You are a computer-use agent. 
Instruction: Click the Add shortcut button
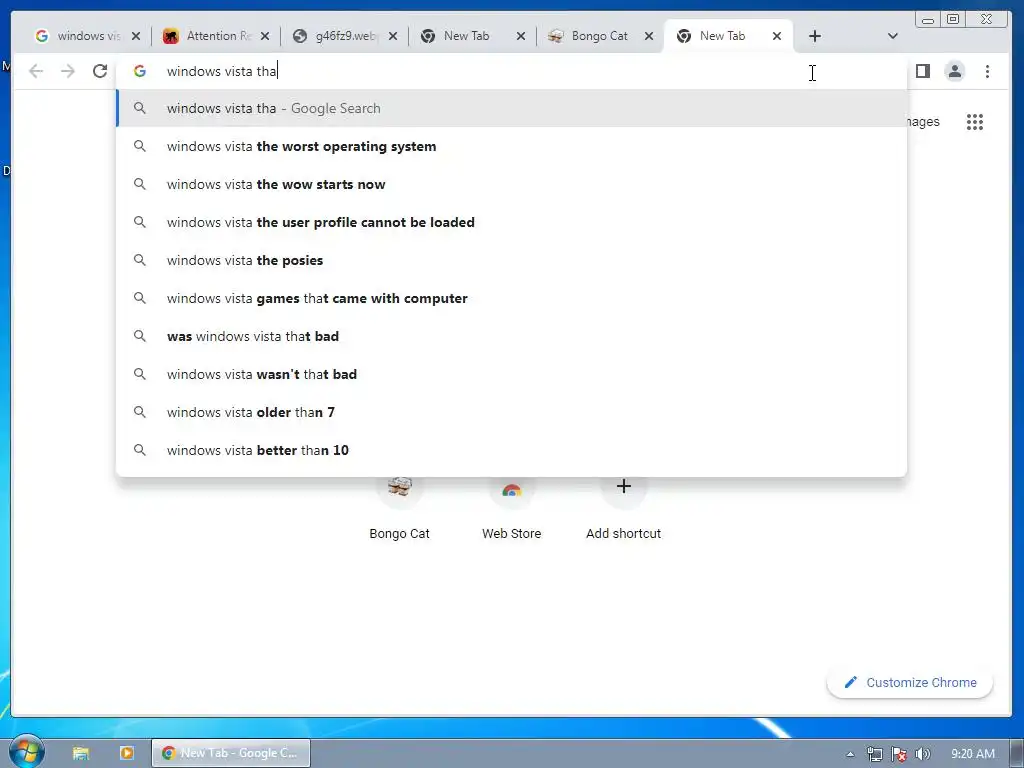point(623,508)
